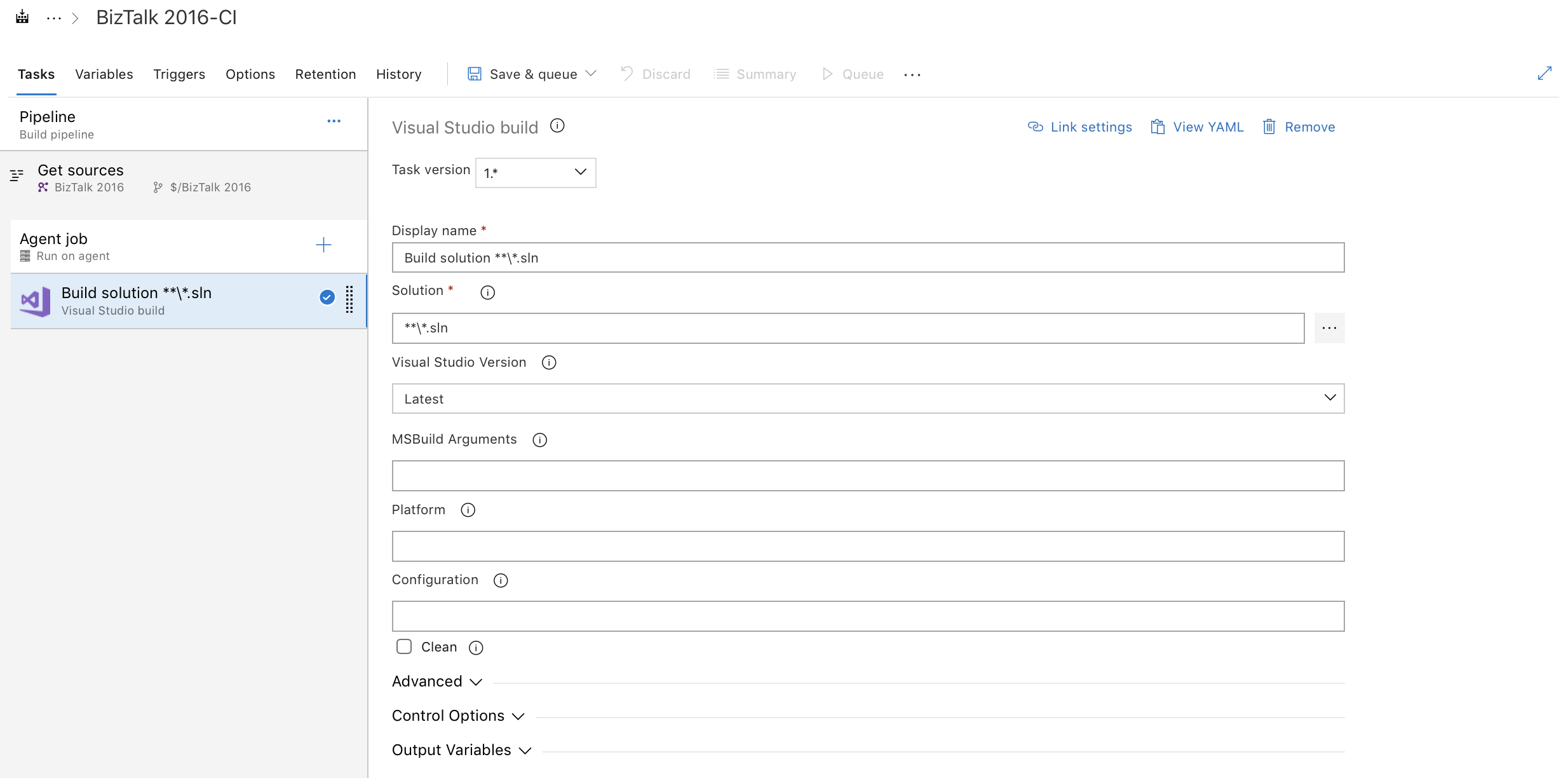1568x778 pixels.
Task: Click the Visual Studio build icon
Action: (x=36, y=299)
